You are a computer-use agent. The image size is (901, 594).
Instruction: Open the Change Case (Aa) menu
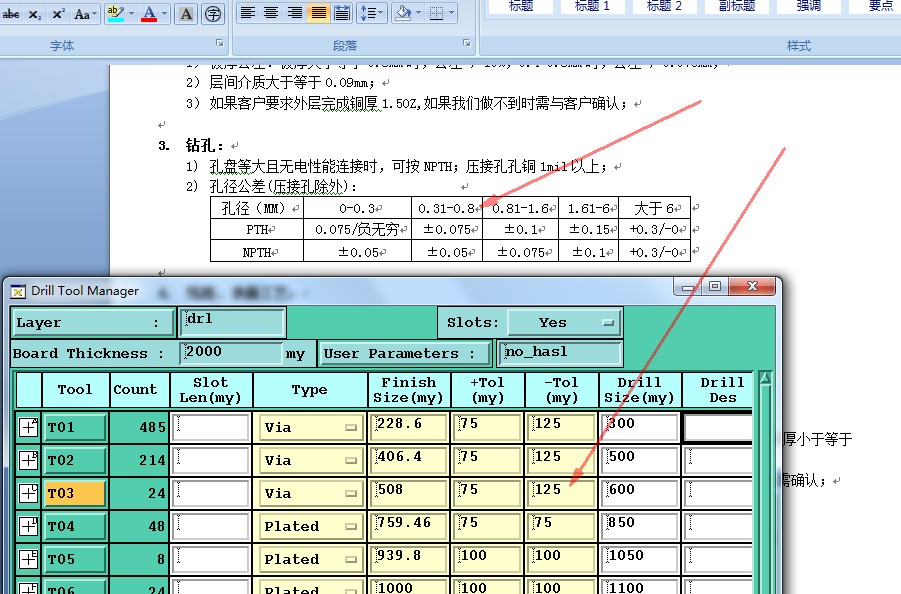click(86, 14)
